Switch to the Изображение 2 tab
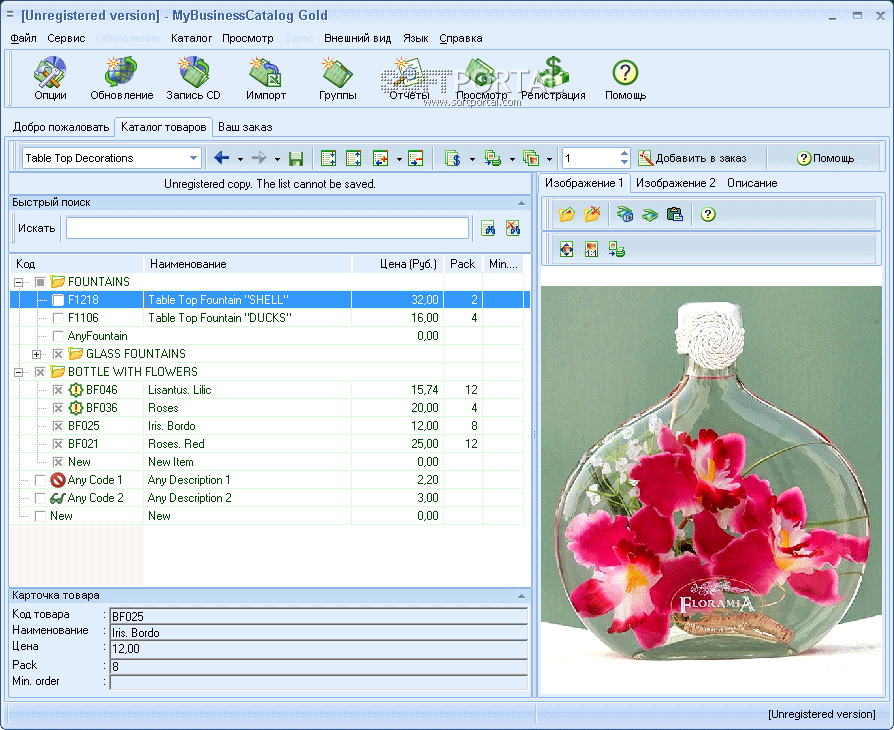 (x=675, y=183)
